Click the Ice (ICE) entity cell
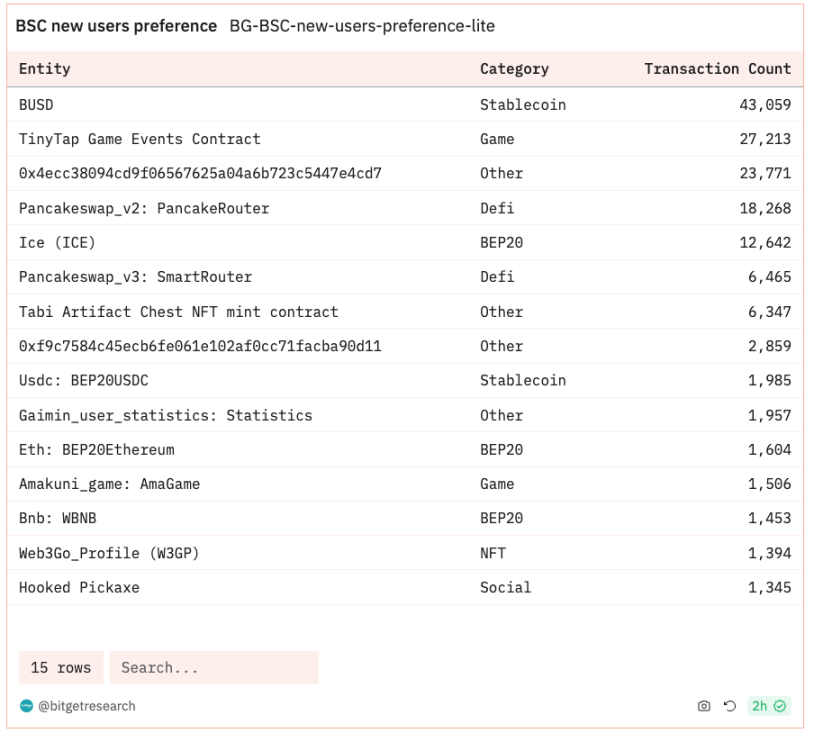 57,242
